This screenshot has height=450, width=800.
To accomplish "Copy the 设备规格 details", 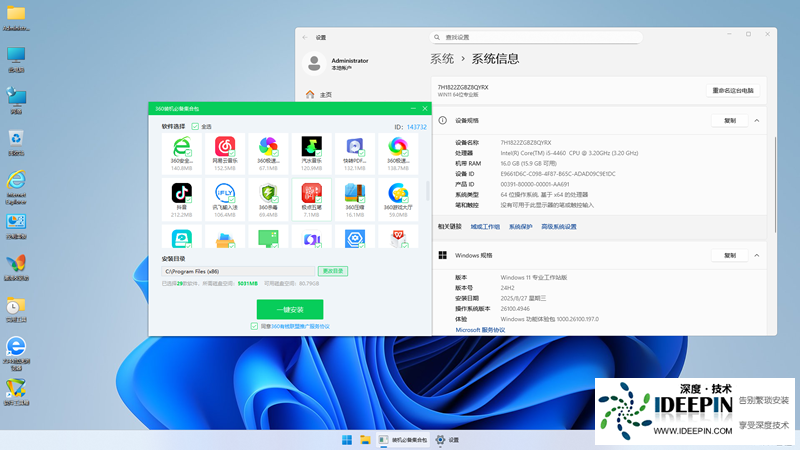I will click(x=730, y=120).
